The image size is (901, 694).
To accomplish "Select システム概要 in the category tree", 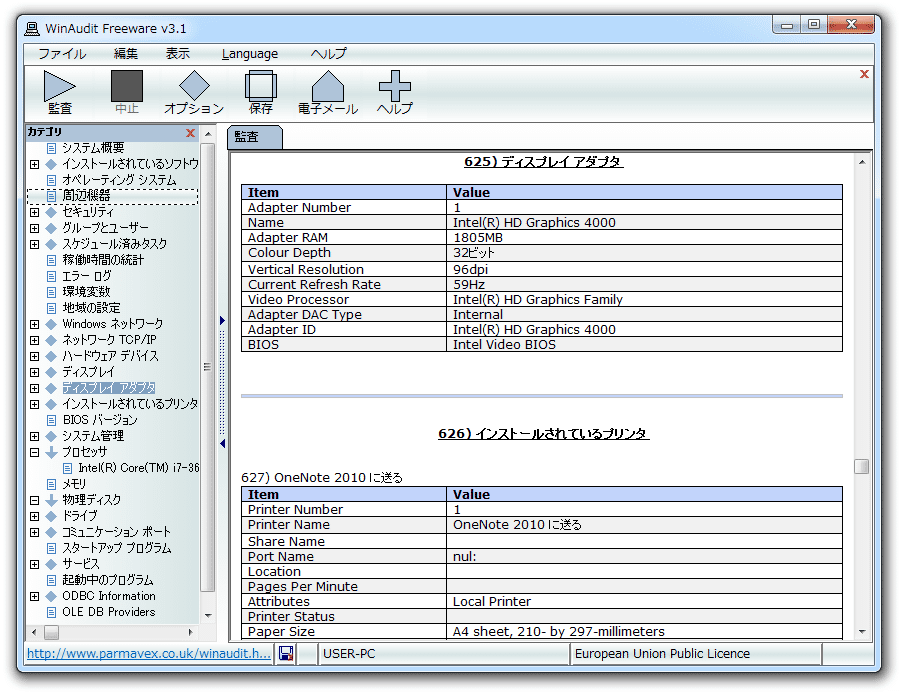I will 93,148.
